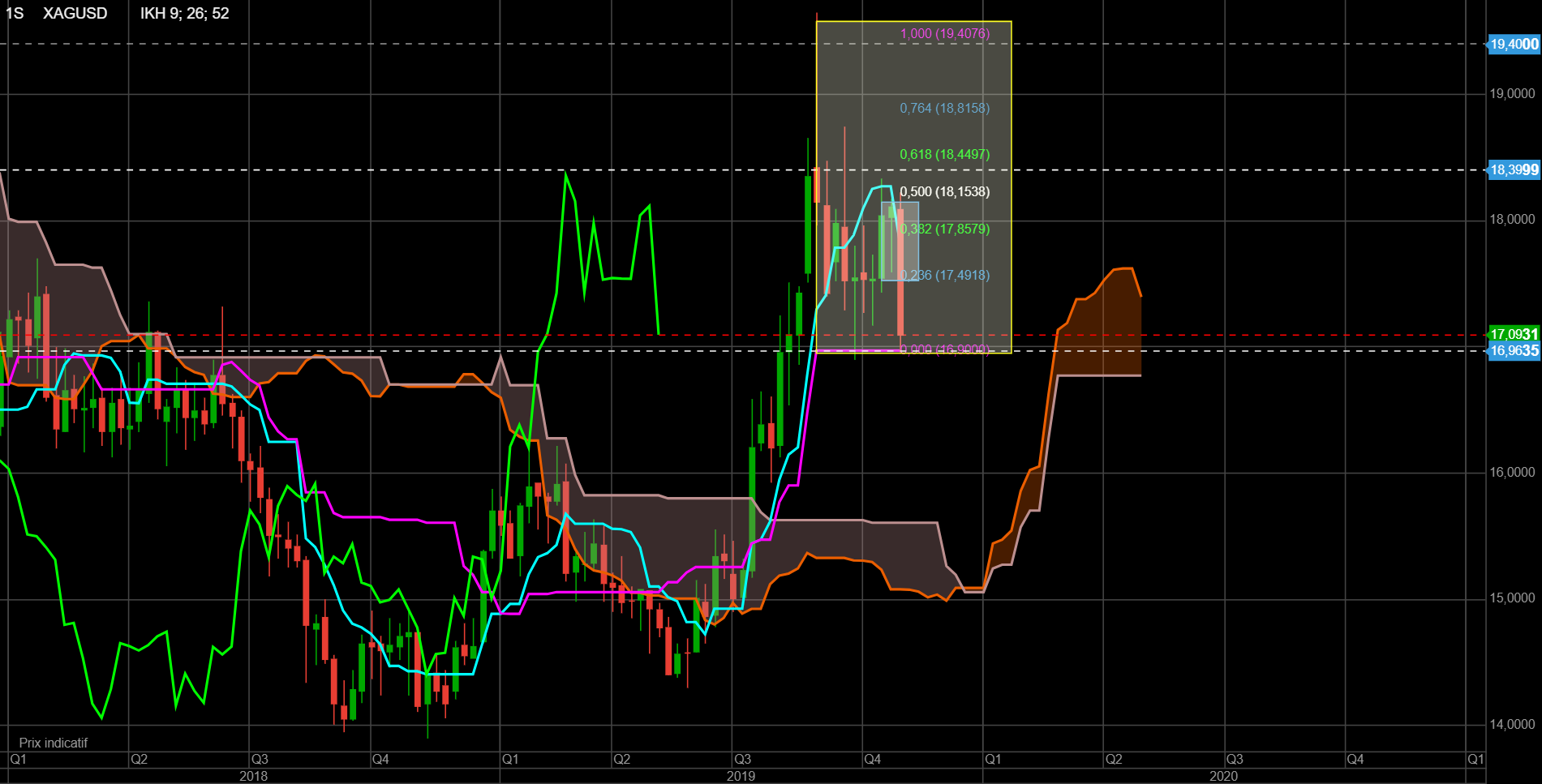This screenshot has width=1542, height=784.
Task: Click the Prix indicatif text
Action: tap(53, 743)
